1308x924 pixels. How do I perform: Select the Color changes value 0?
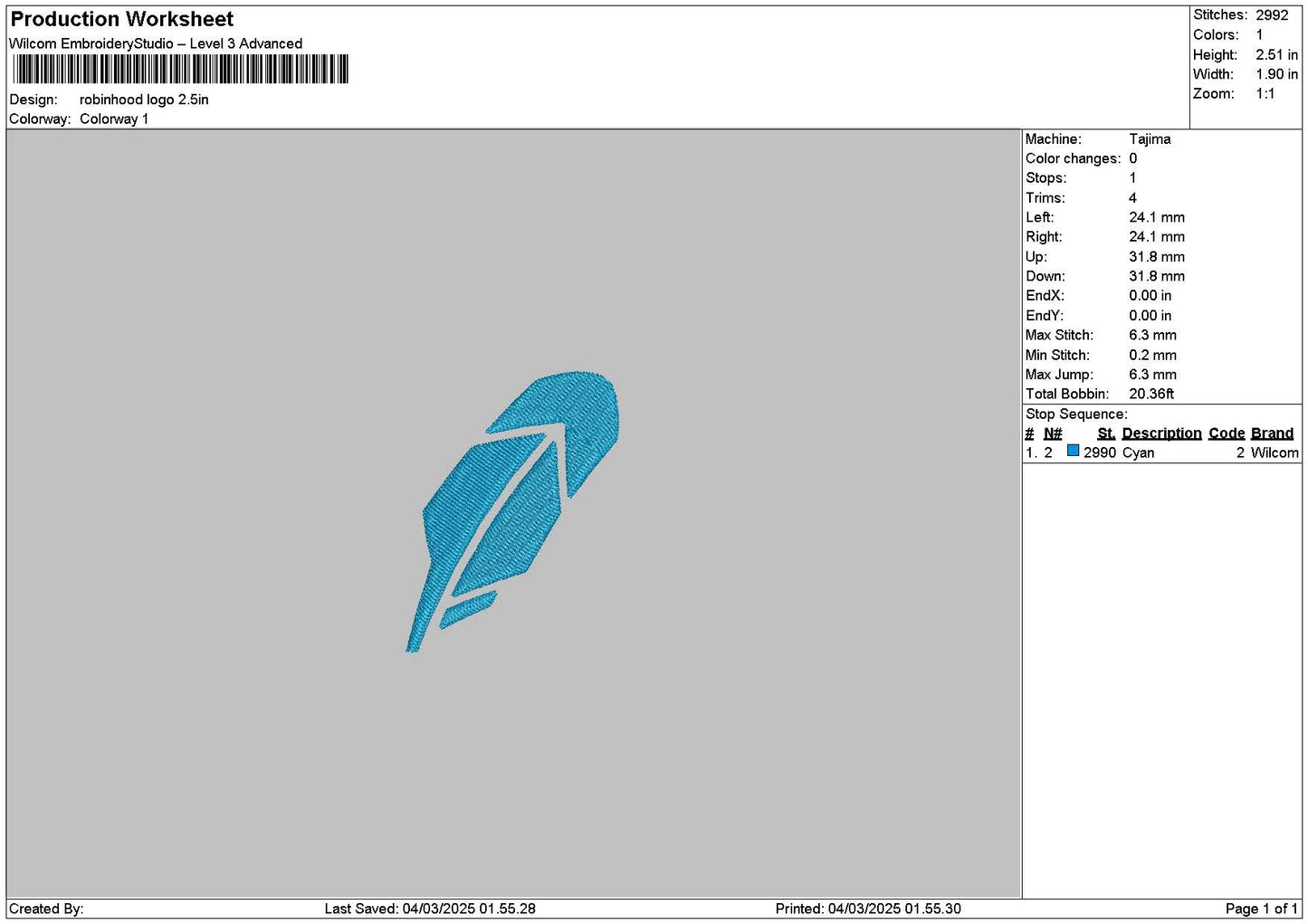(1132, 158)
